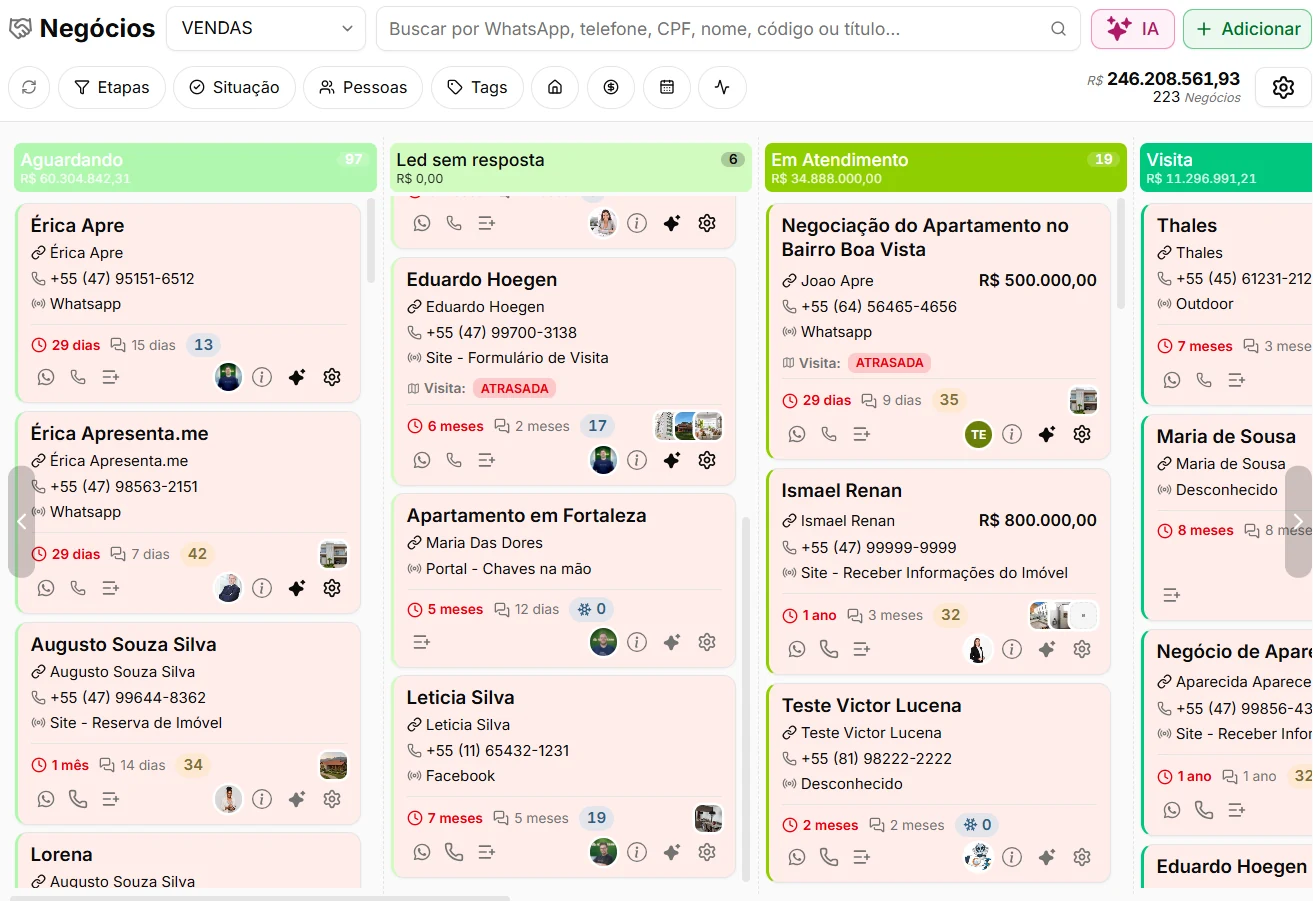Click phone icon on Negociação do Apartamento card
Viewport: 1313px width, 901px height.
829,434
